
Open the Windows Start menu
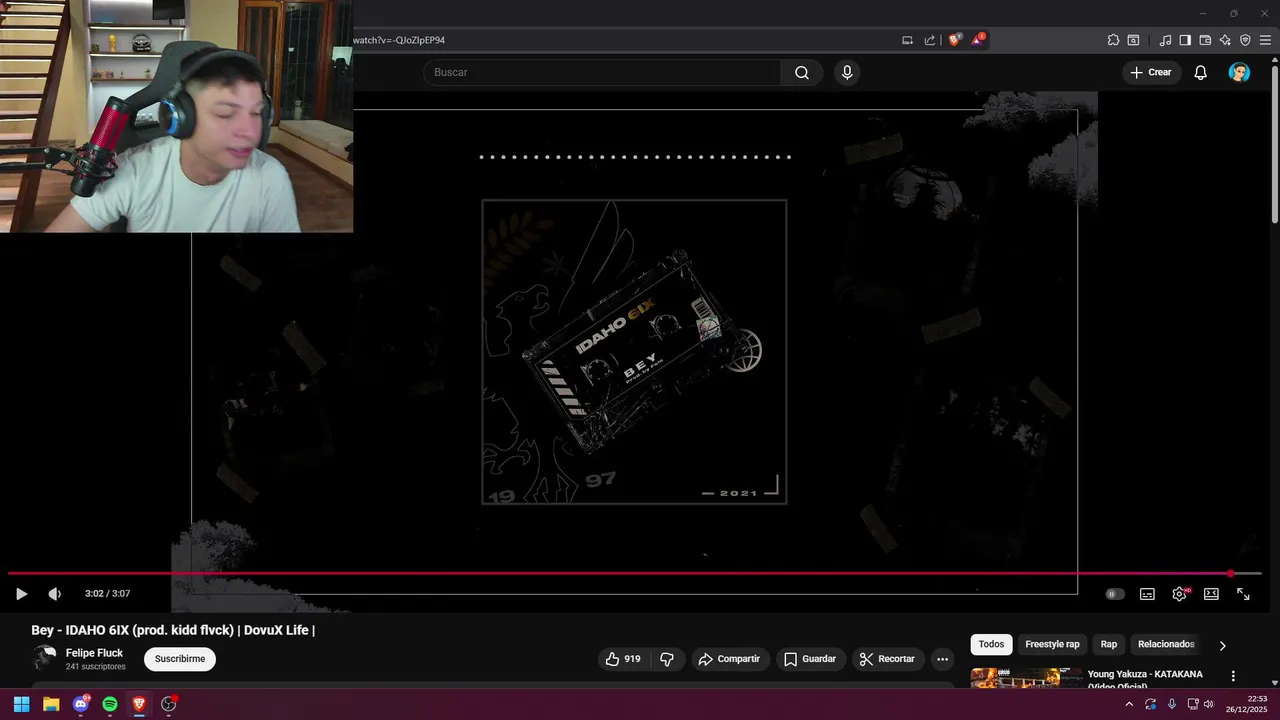21,704
